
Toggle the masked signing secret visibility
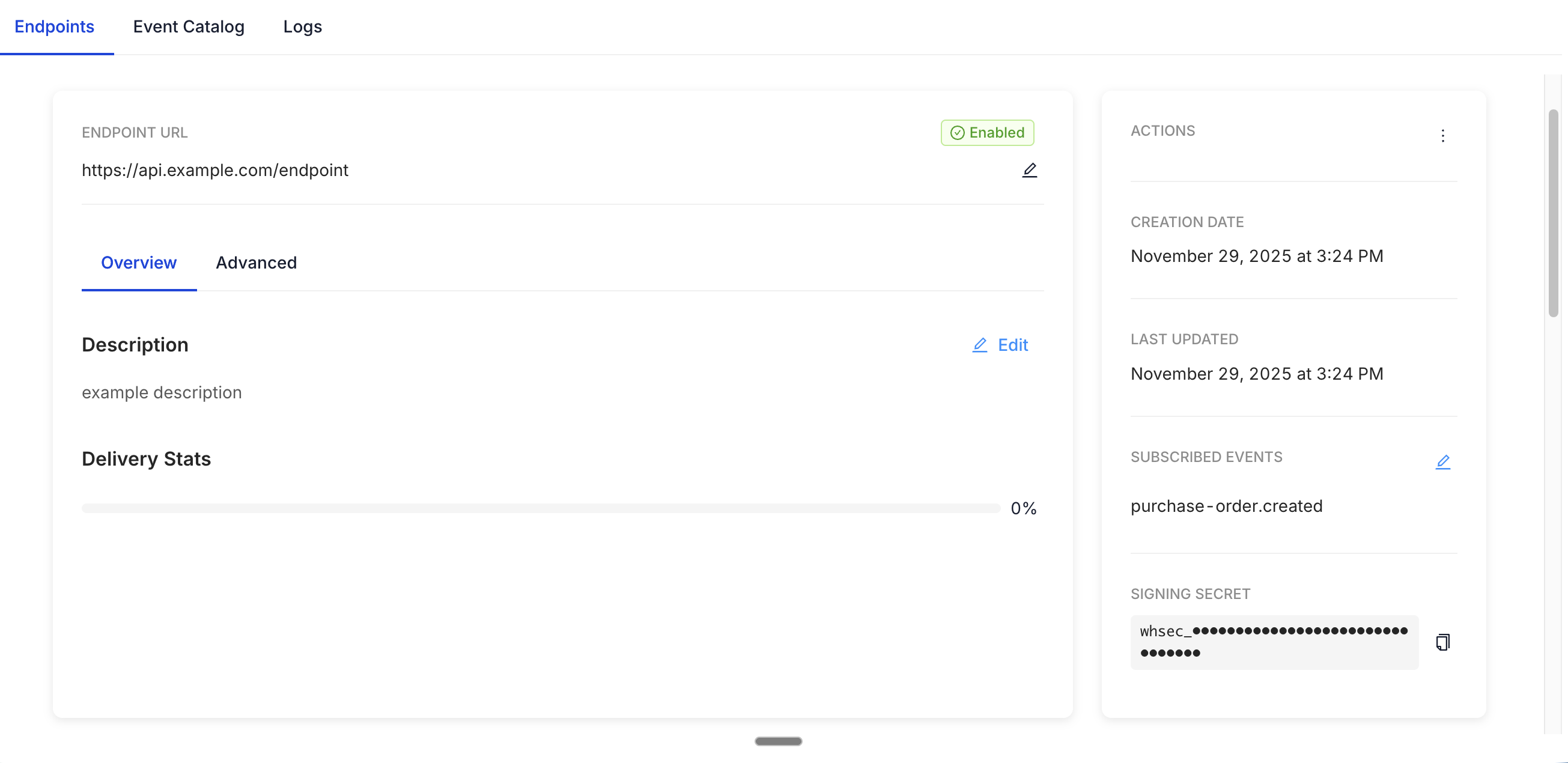click(x=1275, y=642)
